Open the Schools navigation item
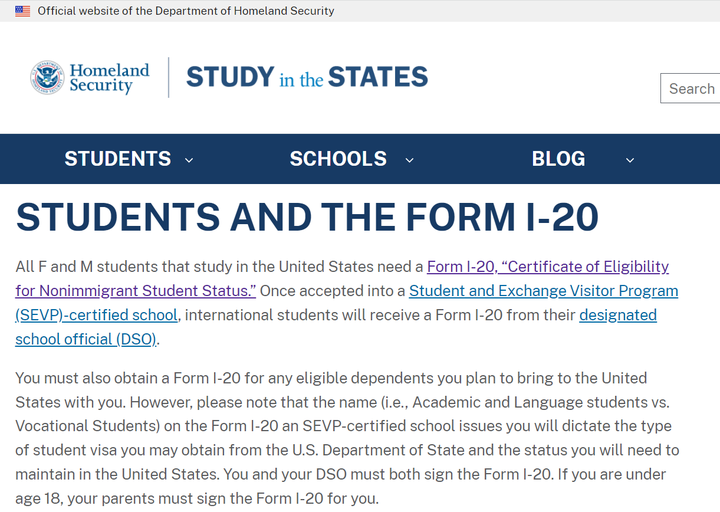Viewport: 720px width, 512px height. [x=338, y=159]
